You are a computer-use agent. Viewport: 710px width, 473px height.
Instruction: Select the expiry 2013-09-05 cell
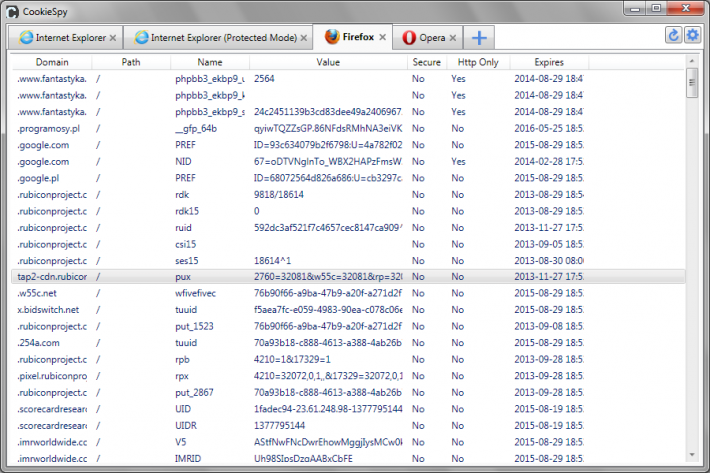click(x=549, y=244)
